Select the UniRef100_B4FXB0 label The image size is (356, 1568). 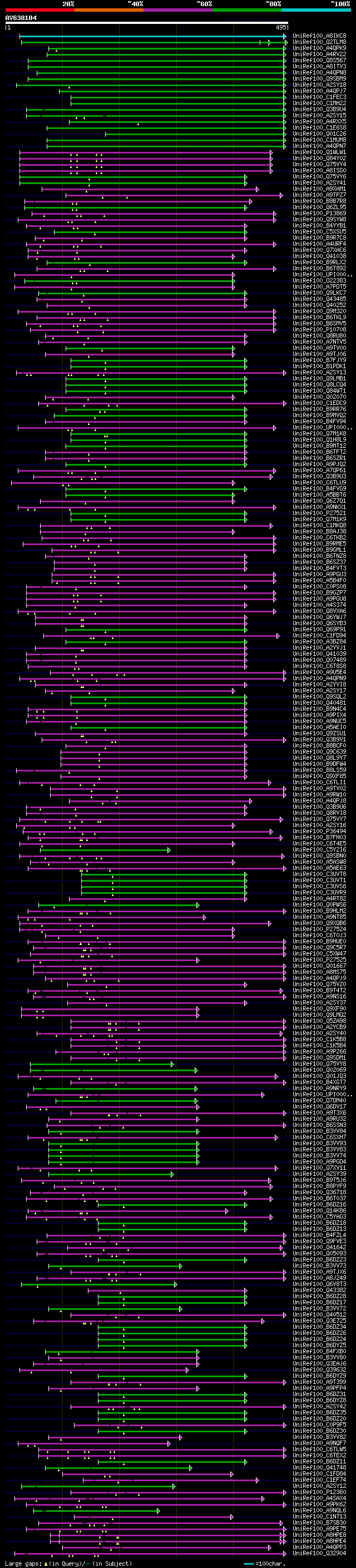(x=319, y=1351)
